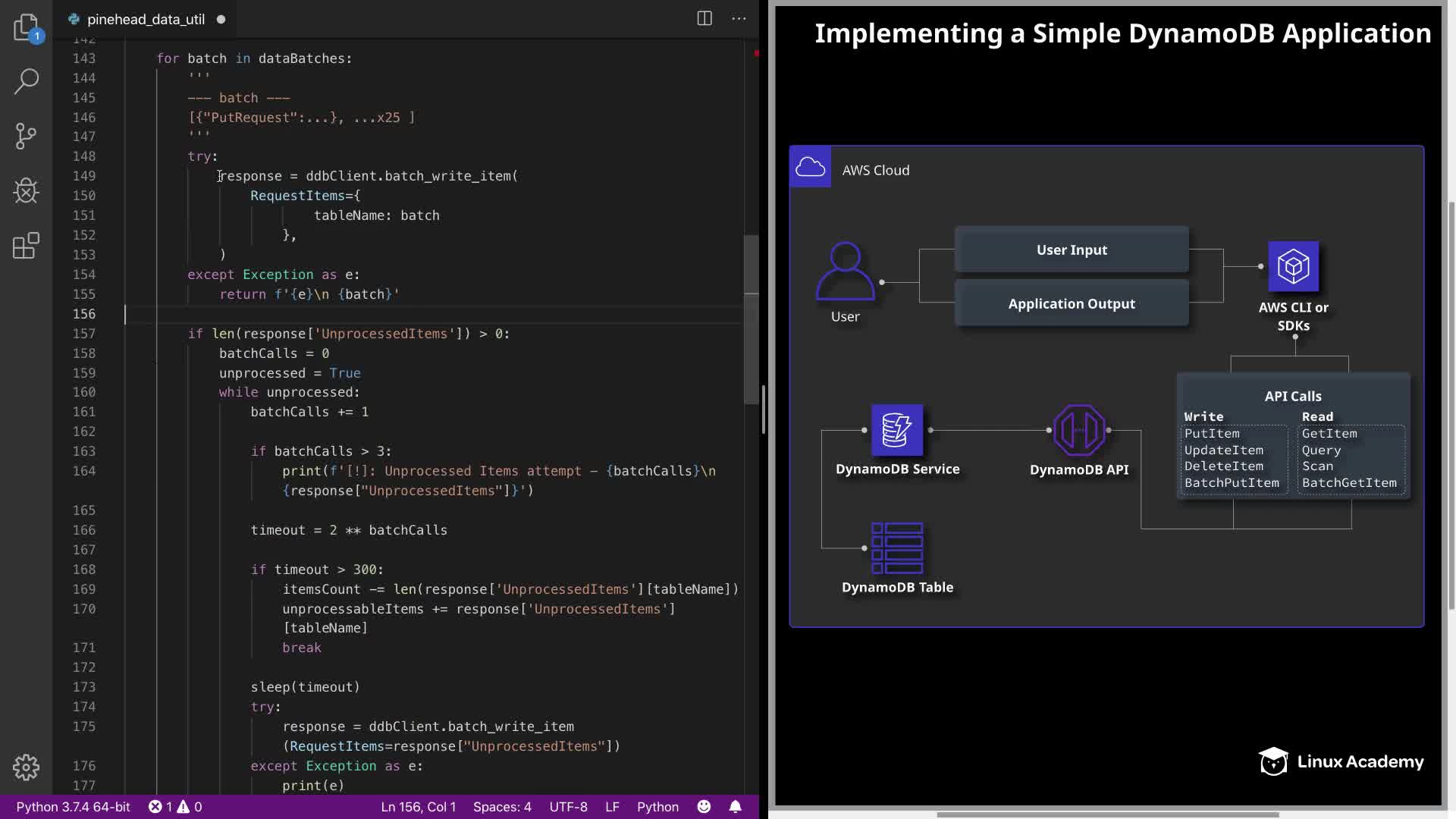Open the Search sidebar icon
The width and height of the screenshot is (1456, 819).
pos(26,81)
